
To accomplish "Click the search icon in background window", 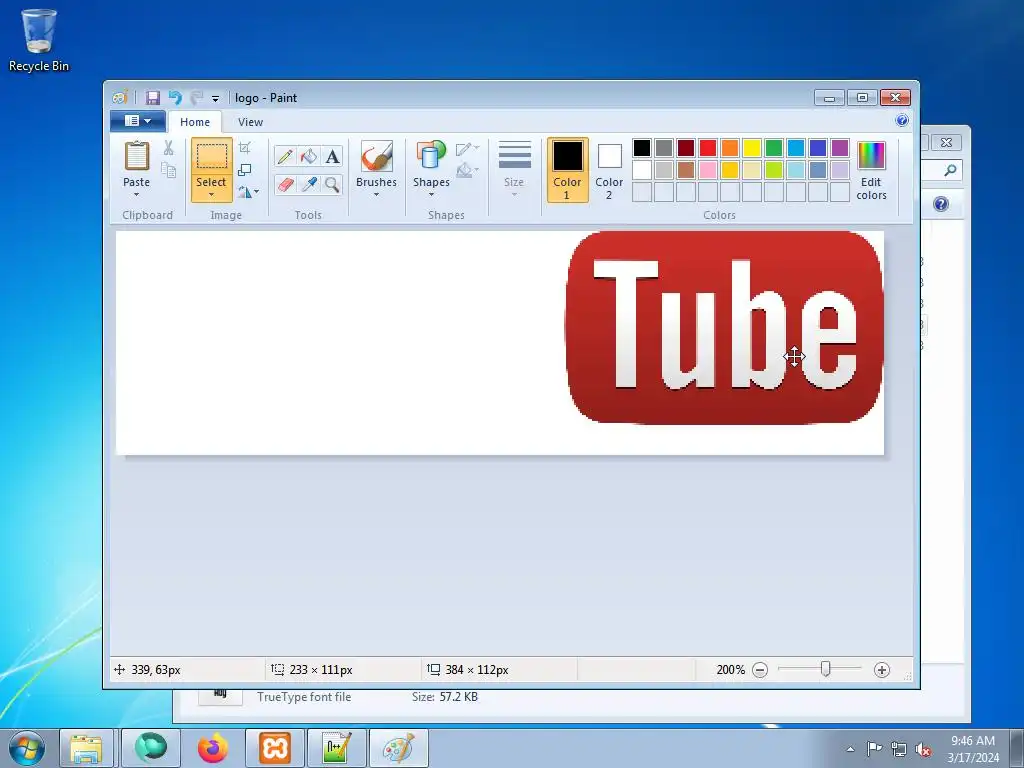I will [x=950, y=170].
